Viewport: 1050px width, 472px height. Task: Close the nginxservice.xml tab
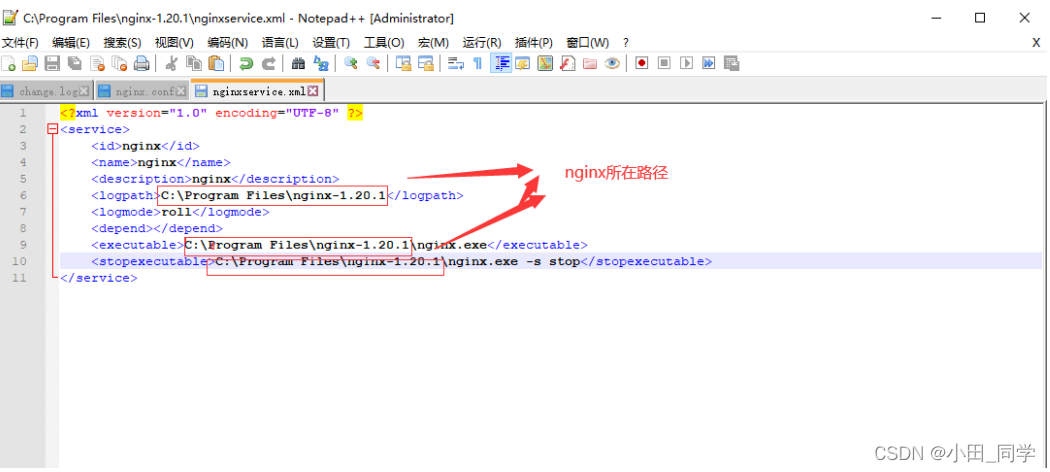point(313,91)
